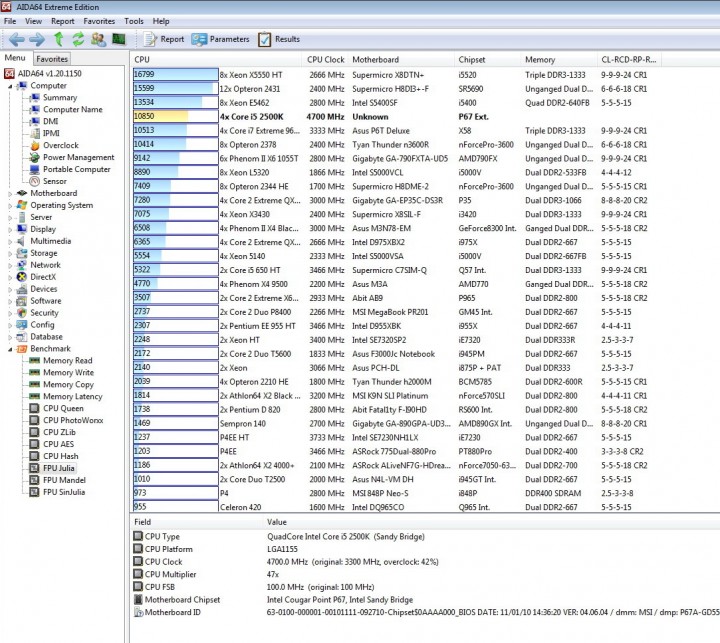The image size is (720, 643).
Task: Open the Report toolbar button
Action: (x=163, y=39)
